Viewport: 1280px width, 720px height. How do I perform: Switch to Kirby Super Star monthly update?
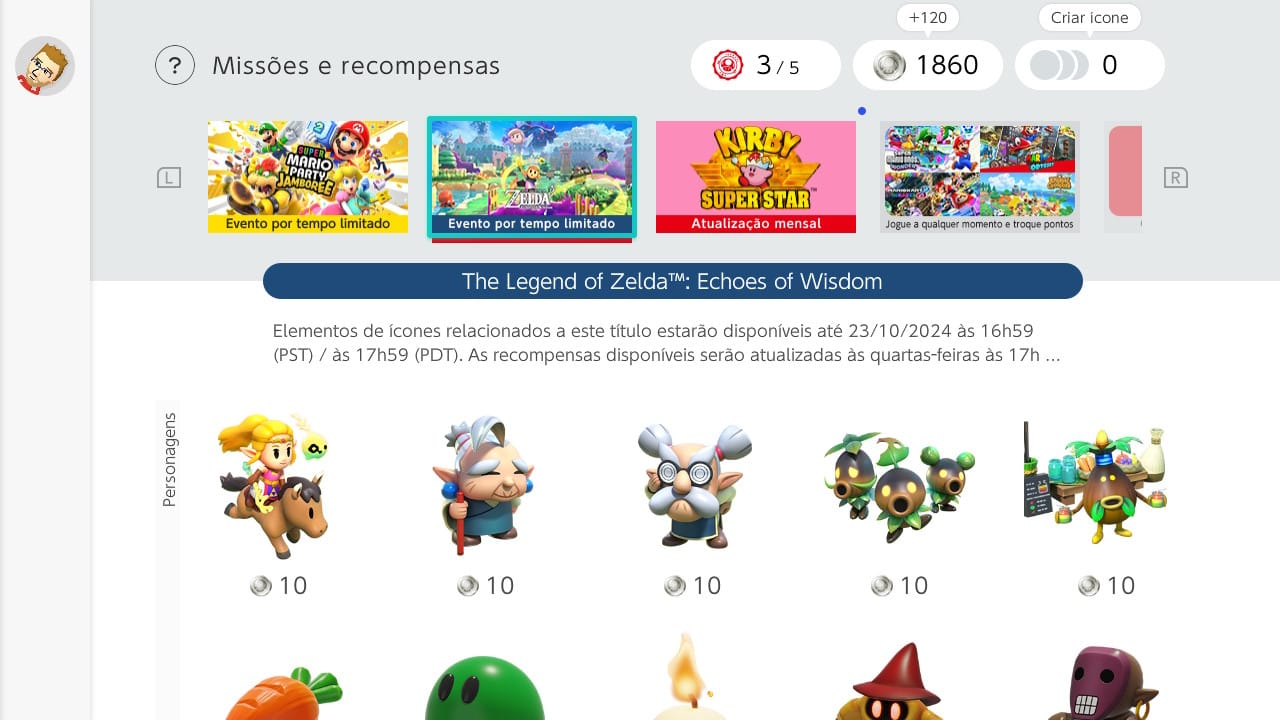[x=756, y=177]
